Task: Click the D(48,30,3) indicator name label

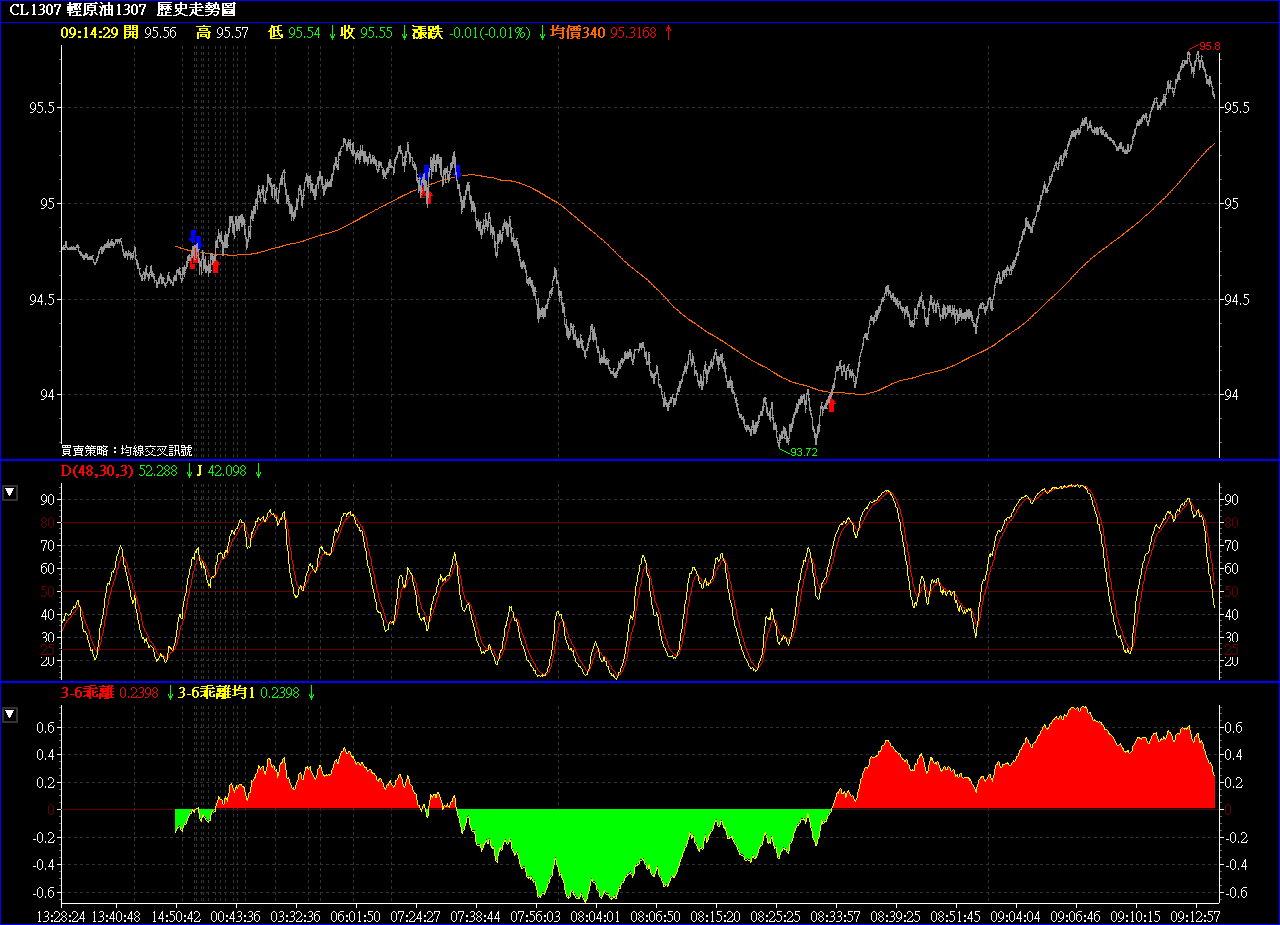Action: 97,470
